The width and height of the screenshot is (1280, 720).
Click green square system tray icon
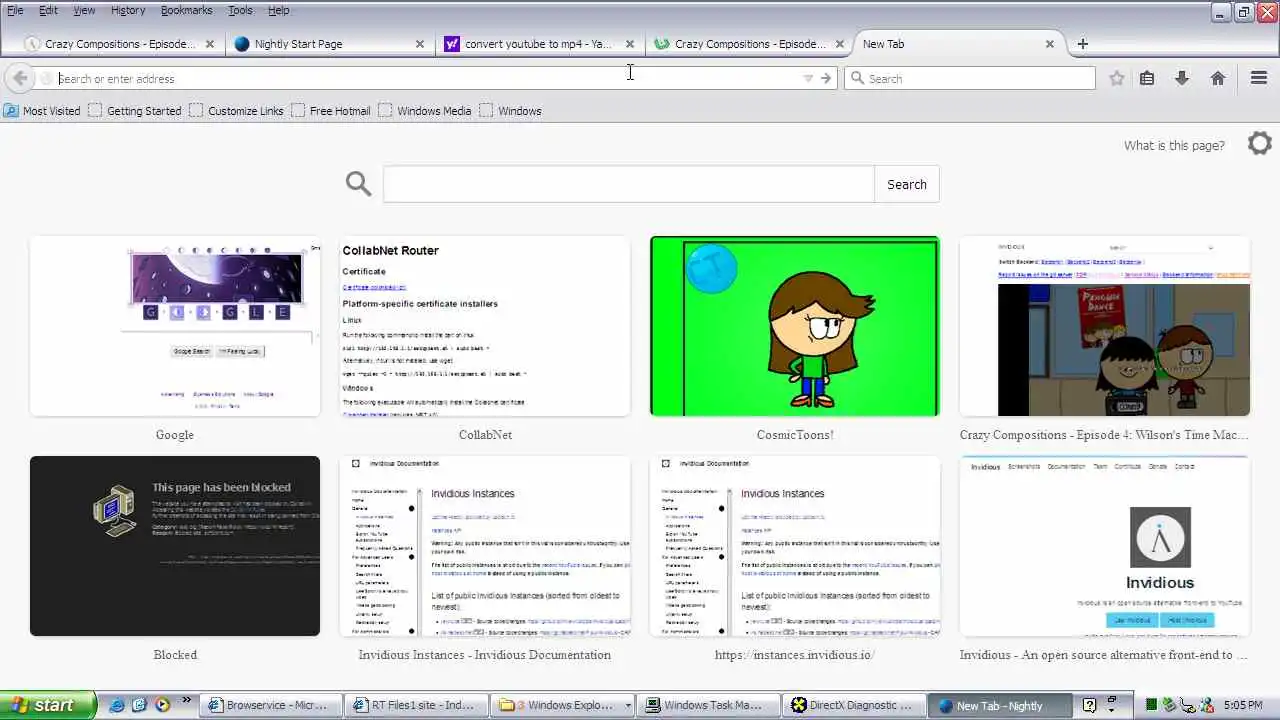(1152, 705)
